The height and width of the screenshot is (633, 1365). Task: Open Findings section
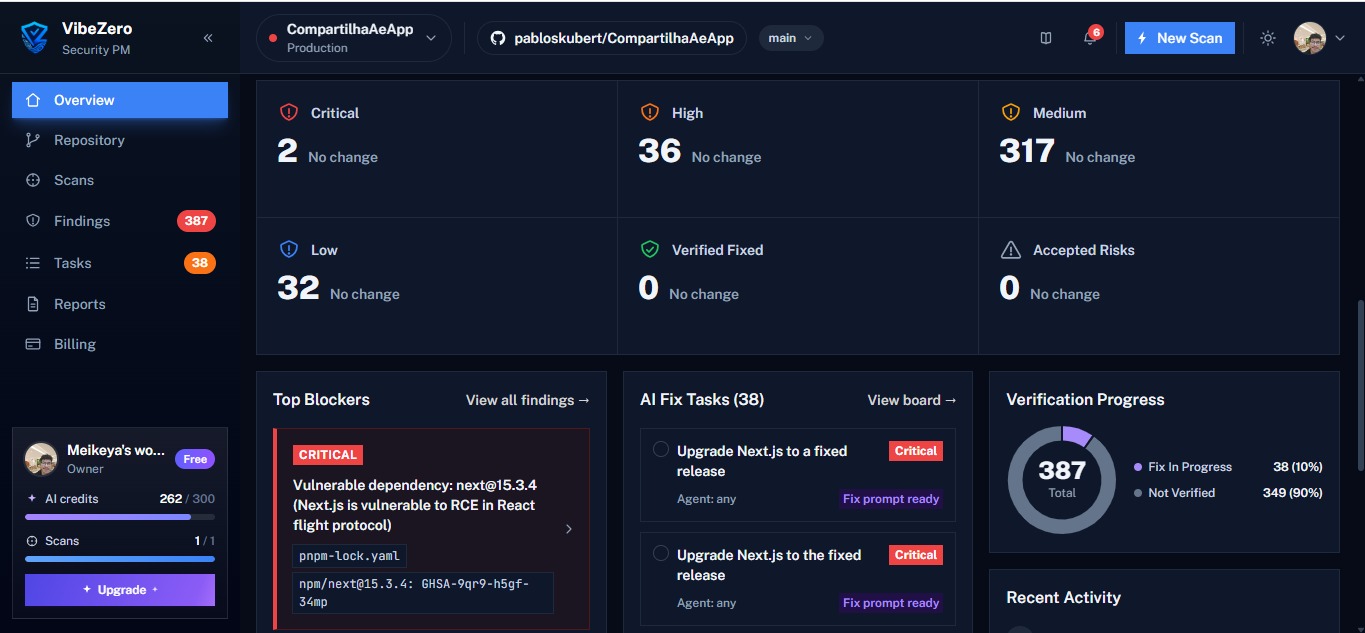(120, 221)
